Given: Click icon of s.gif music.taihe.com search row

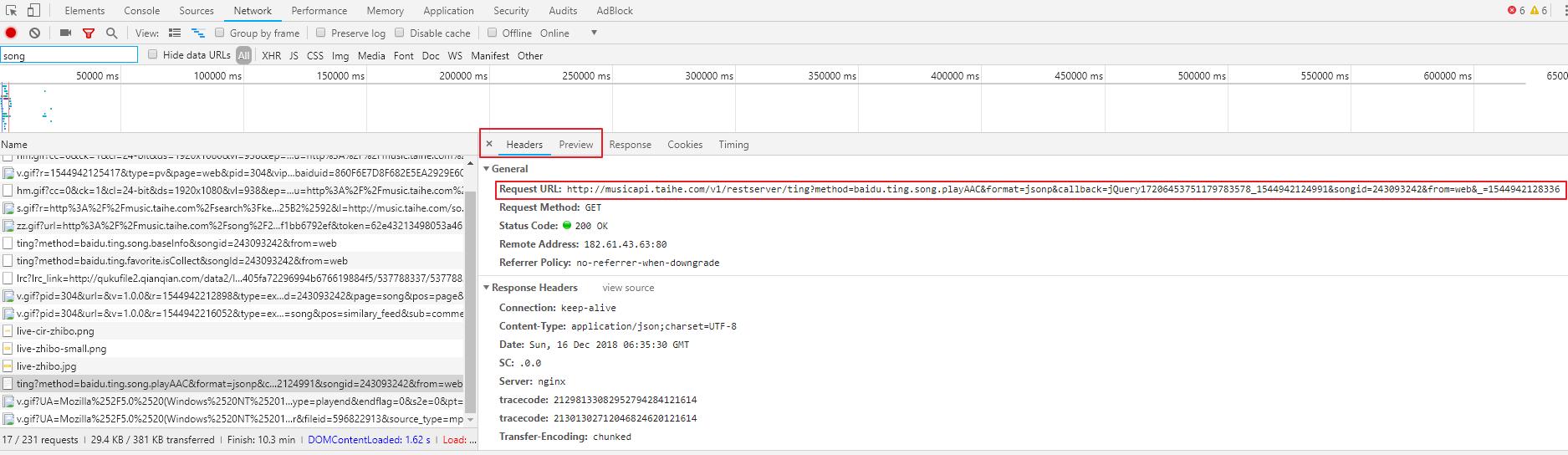Looking at the screenshot, I should pyautogui.click(x=8, y=207).
